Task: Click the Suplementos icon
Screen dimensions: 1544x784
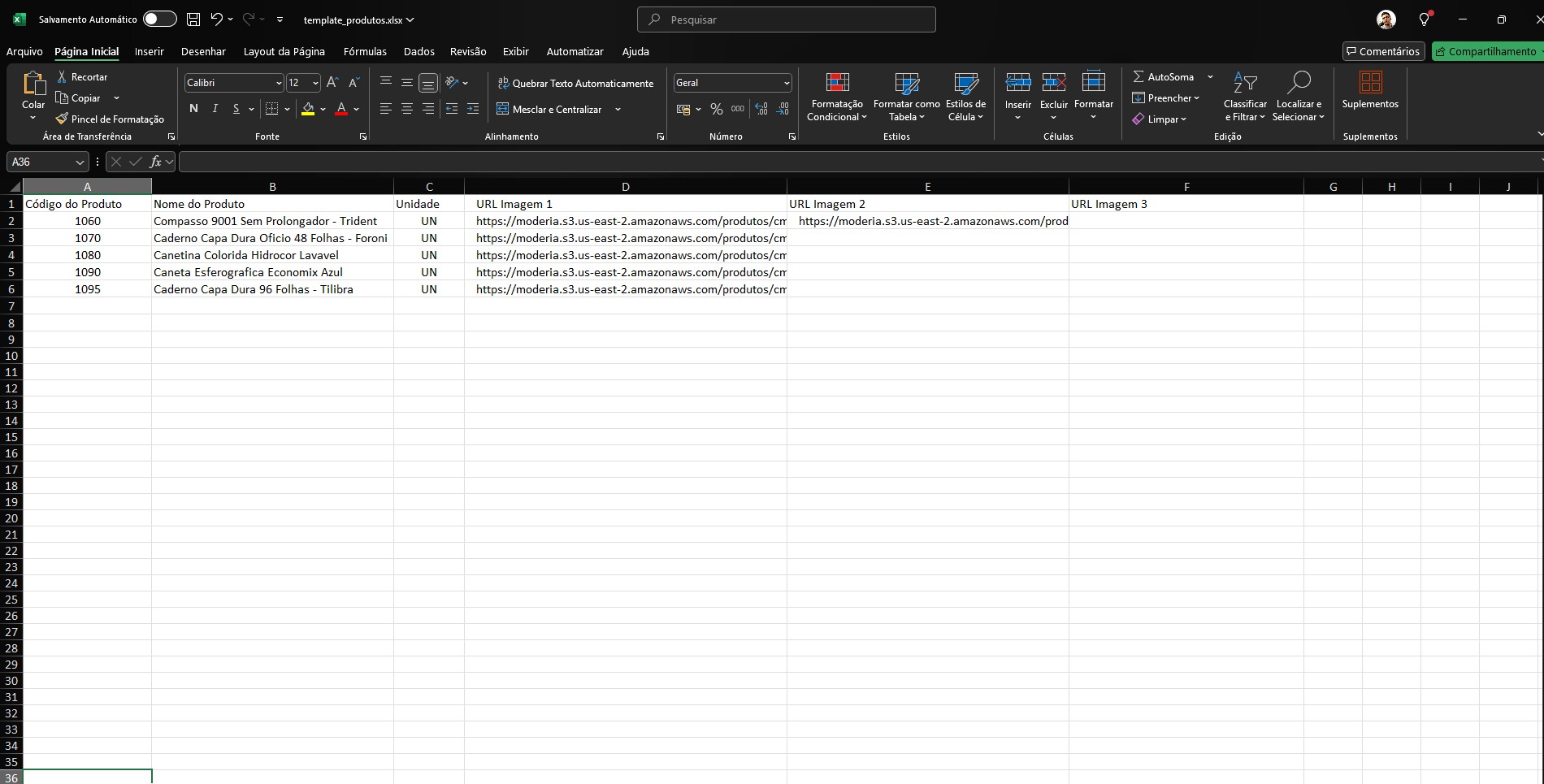Action: point(1370,83)
